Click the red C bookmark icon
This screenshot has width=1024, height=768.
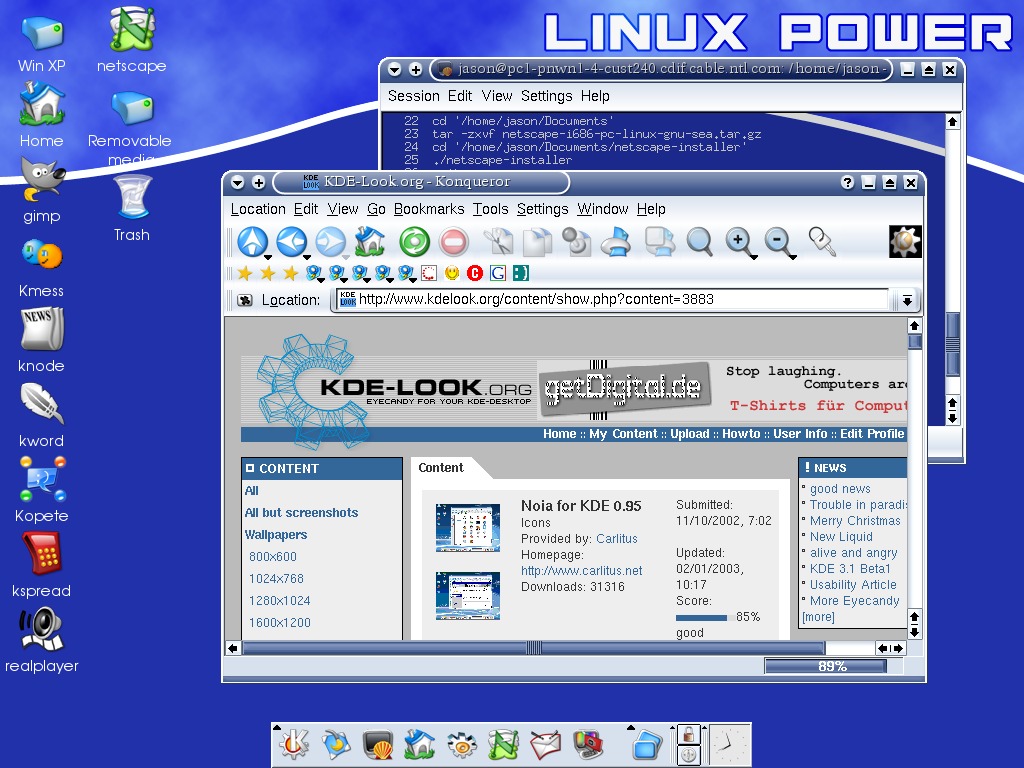(475, 273)
